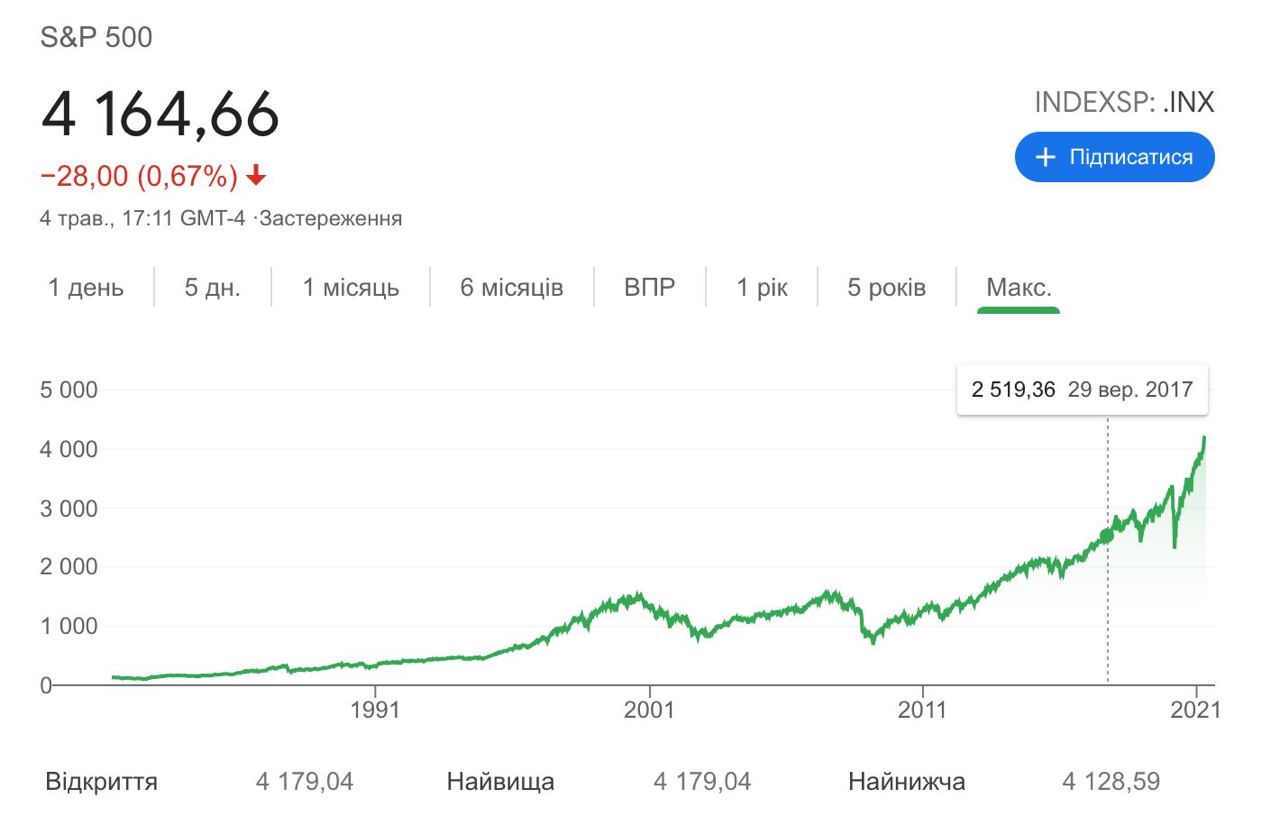Click the Підписатися follow button
Screen dimensions: 1280x826
click(x=1115, y=158)
